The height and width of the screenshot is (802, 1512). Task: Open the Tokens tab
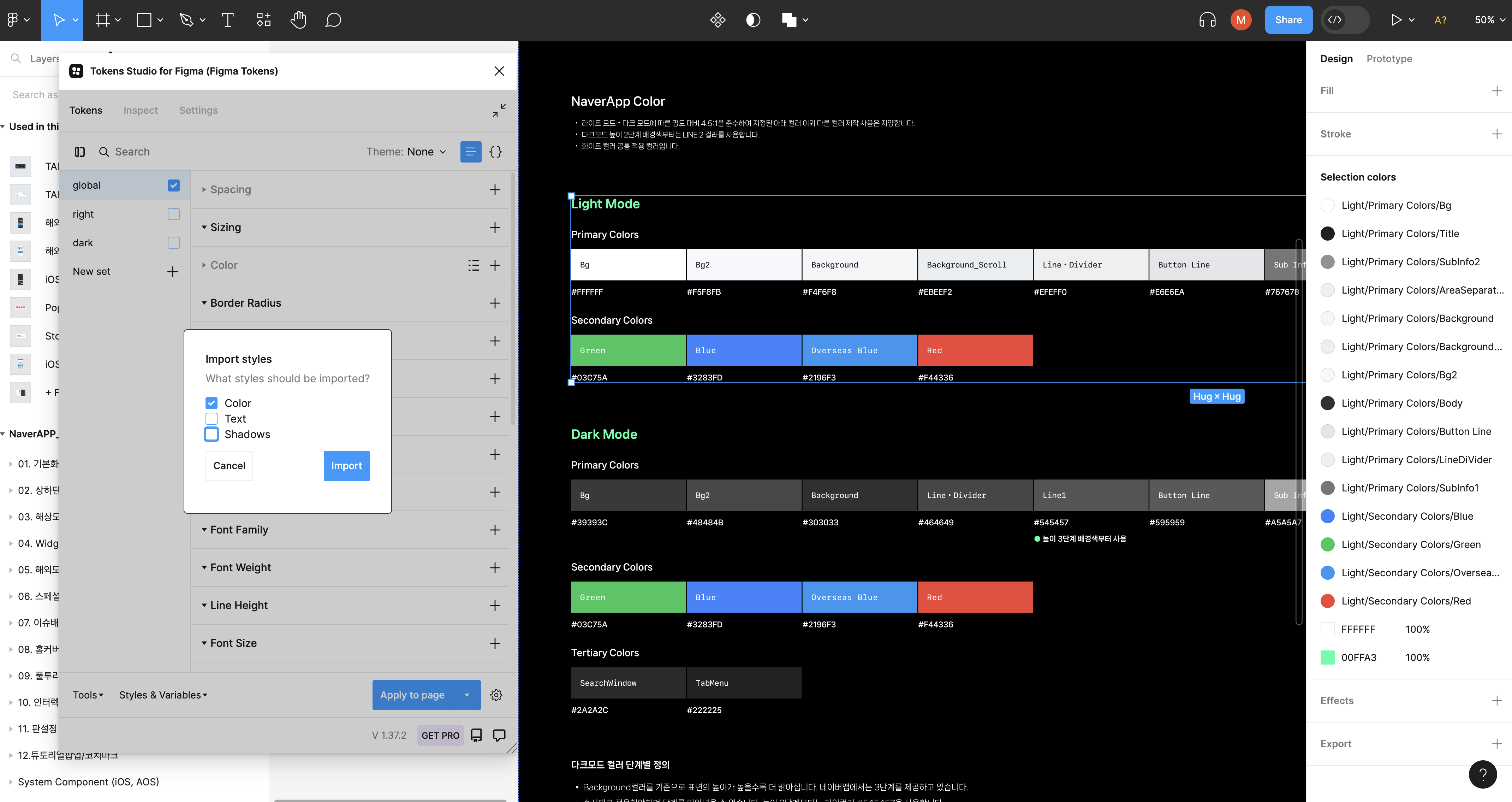point(86,110)
